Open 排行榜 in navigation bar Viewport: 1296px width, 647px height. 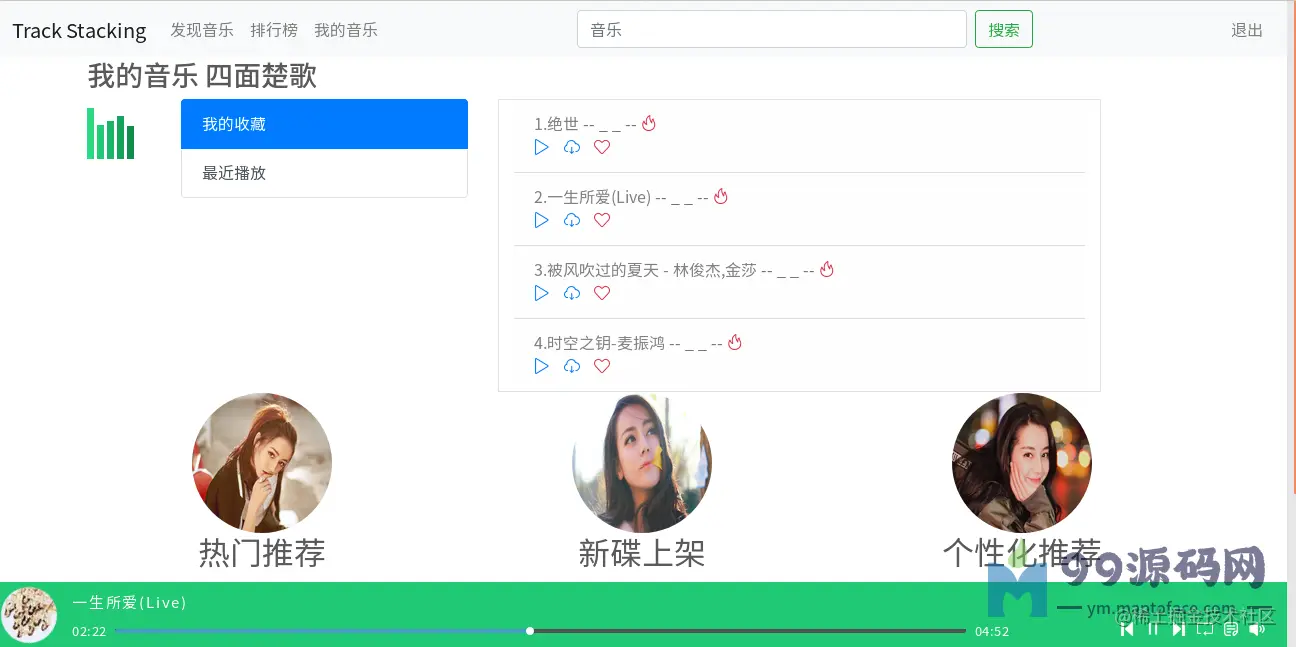[274, 30]
